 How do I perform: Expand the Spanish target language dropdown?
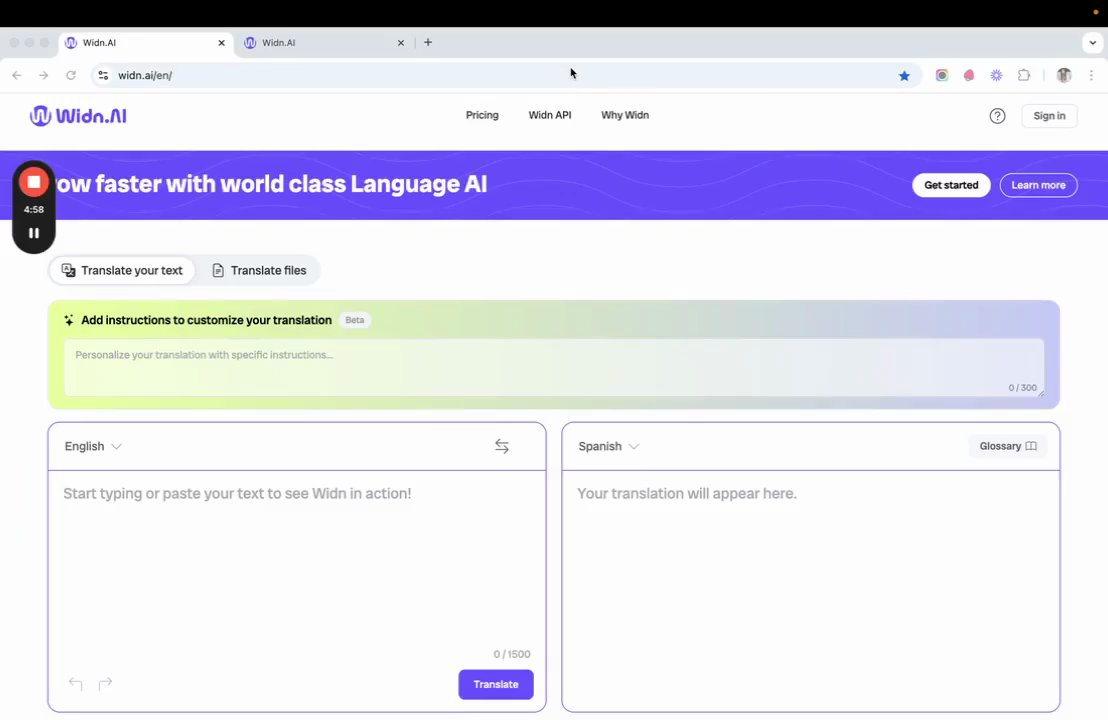(608, 447)
